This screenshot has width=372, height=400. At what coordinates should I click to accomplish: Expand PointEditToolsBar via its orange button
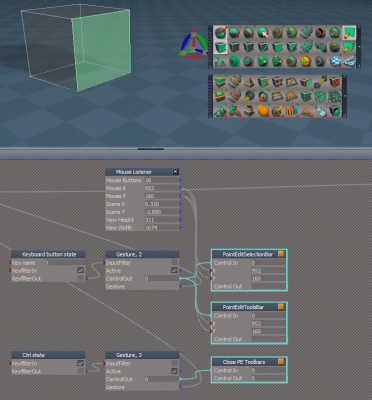tap(281, 307)
